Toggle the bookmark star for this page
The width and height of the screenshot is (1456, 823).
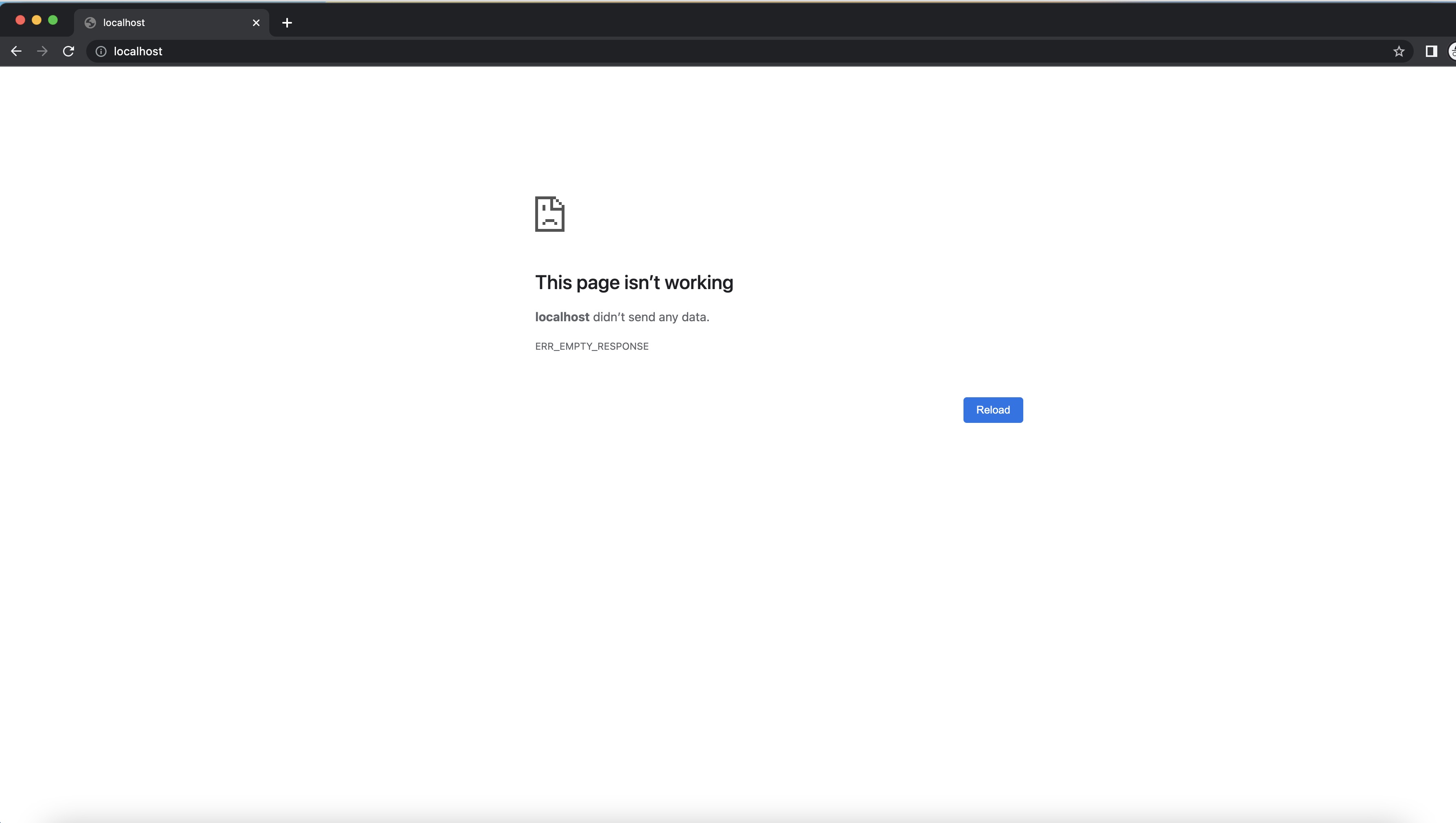(x=1399, y=51)
